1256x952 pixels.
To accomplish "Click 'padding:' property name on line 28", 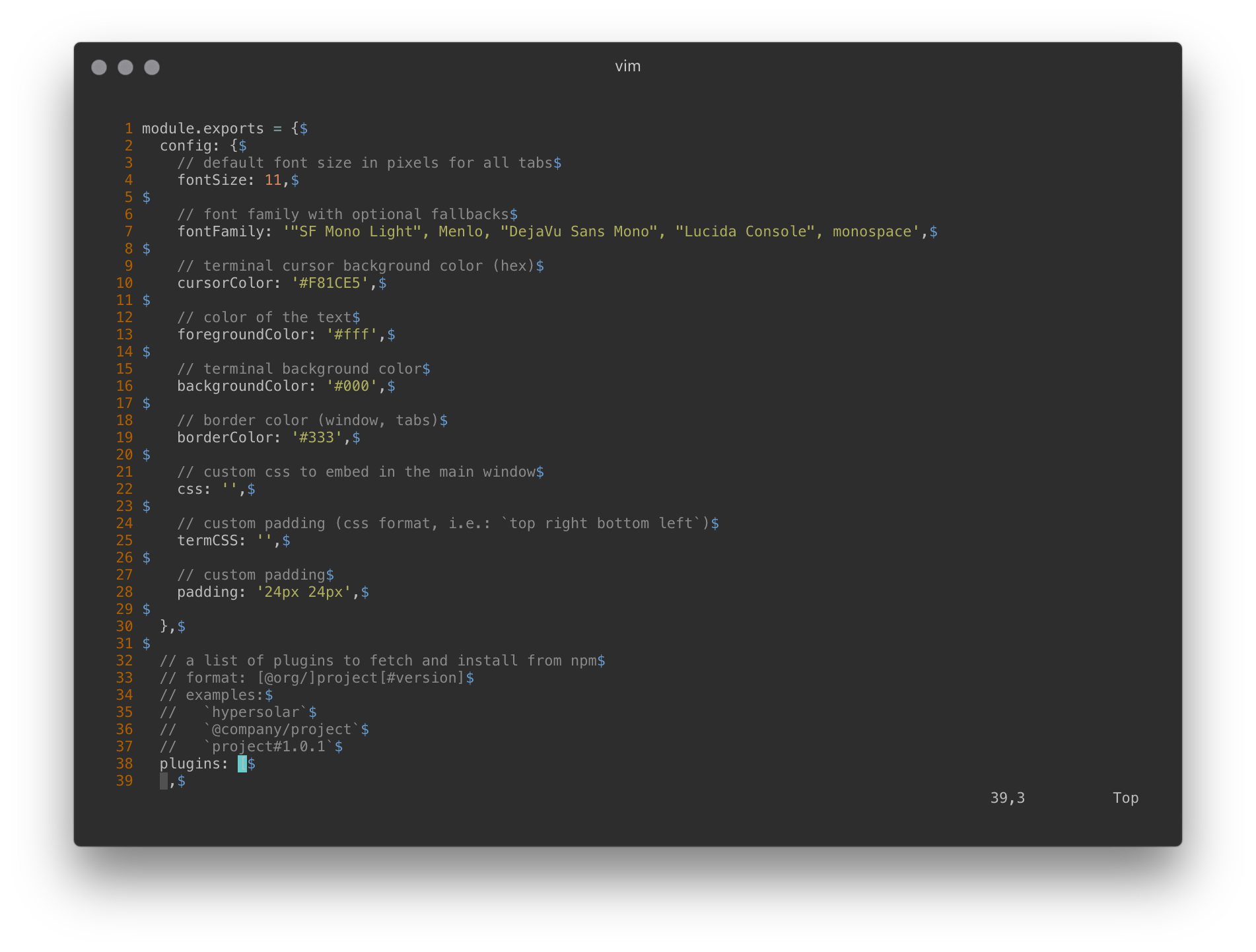I will (211, 592).
